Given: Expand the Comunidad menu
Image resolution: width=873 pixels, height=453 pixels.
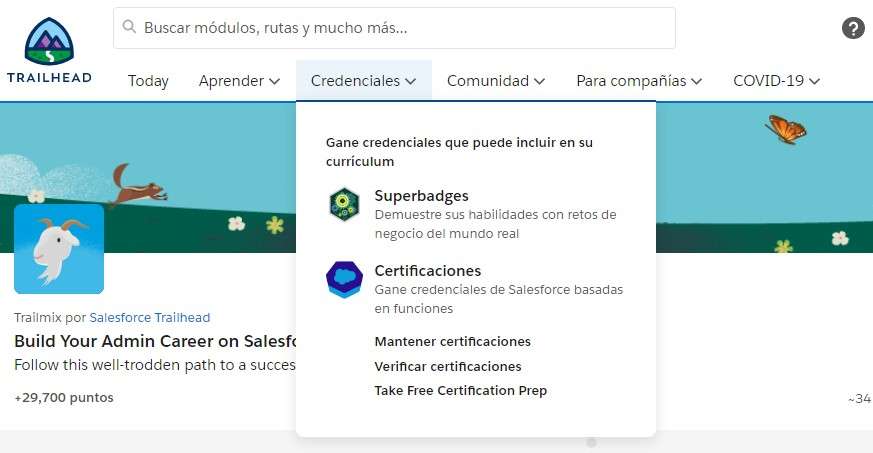Looking at the screenshot, I should pos(496,81).
